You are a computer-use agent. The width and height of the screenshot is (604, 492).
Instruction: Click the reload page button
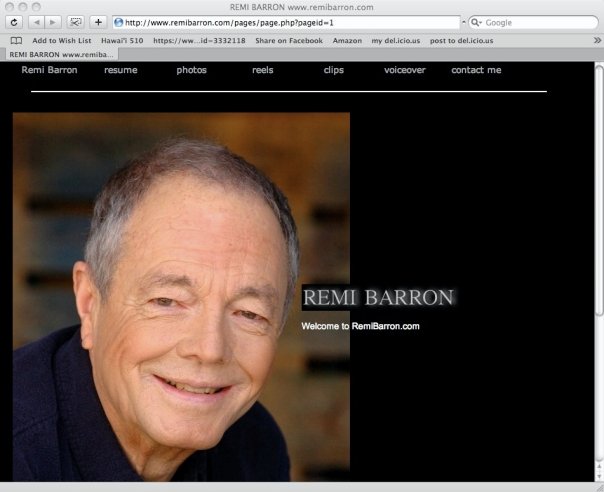[x=15, y=22]
